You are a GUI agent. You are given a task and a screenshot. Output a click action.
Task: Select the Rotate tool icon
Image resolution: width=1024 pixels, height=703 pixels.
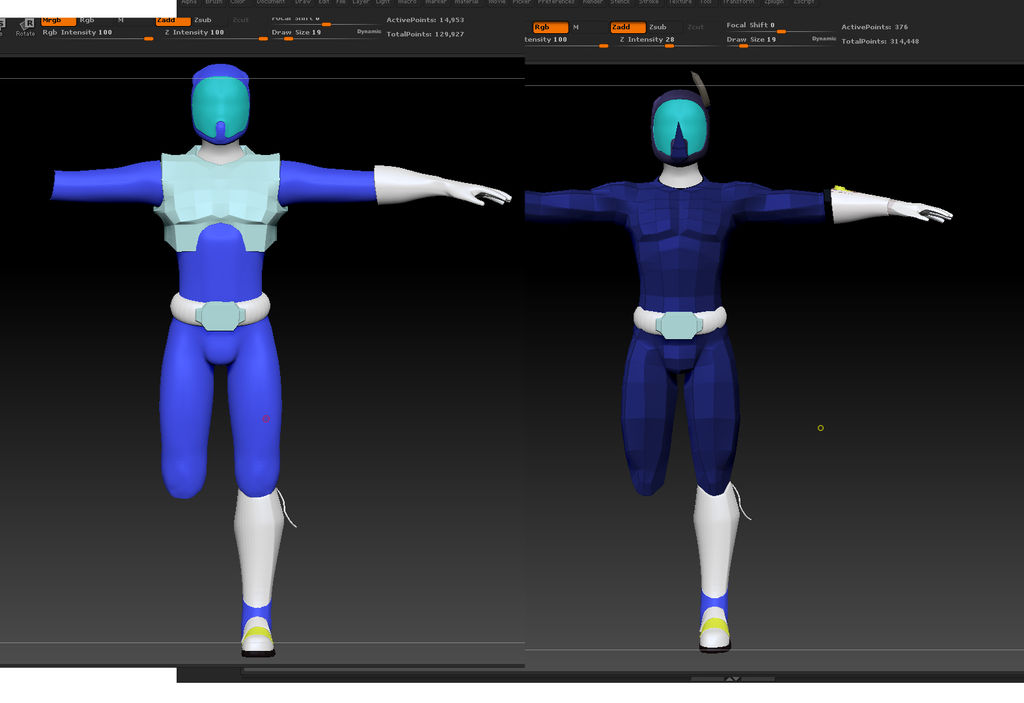coord(25,27)
